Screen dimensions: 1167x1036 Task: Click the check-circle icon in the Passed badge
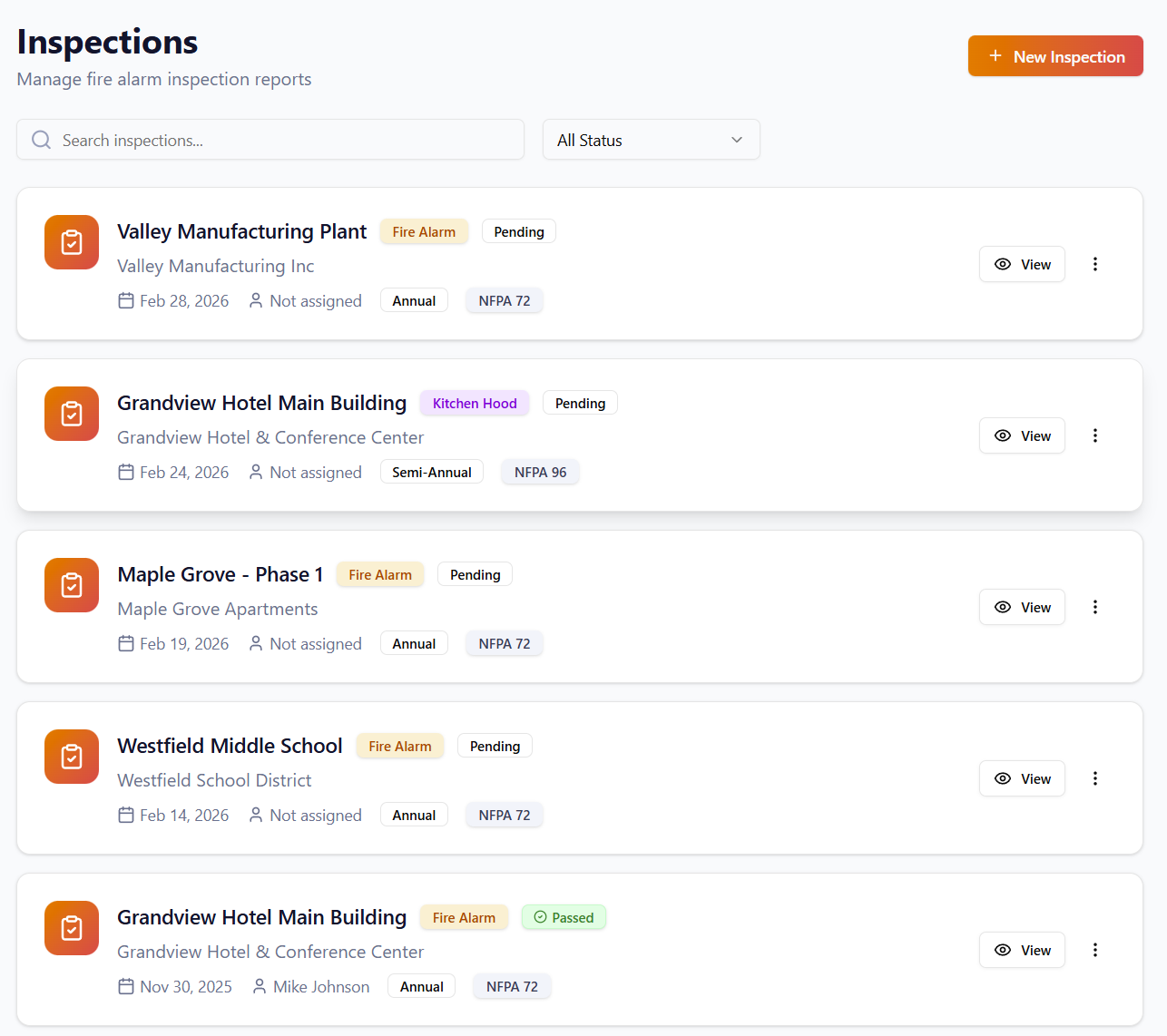[x=540, y=917]
